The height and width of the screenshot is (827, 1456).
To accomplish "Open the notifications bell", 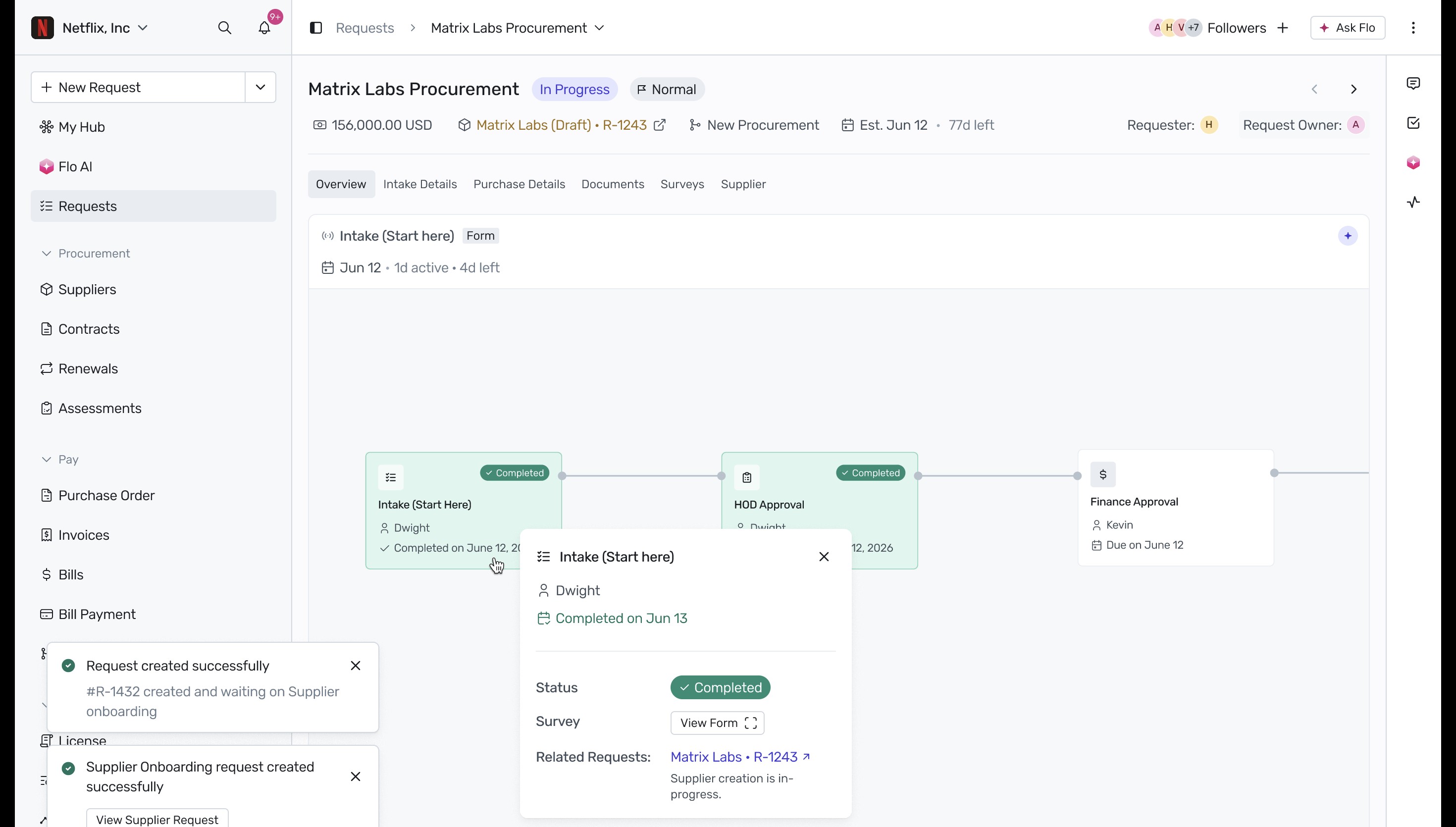I will 264,28.
